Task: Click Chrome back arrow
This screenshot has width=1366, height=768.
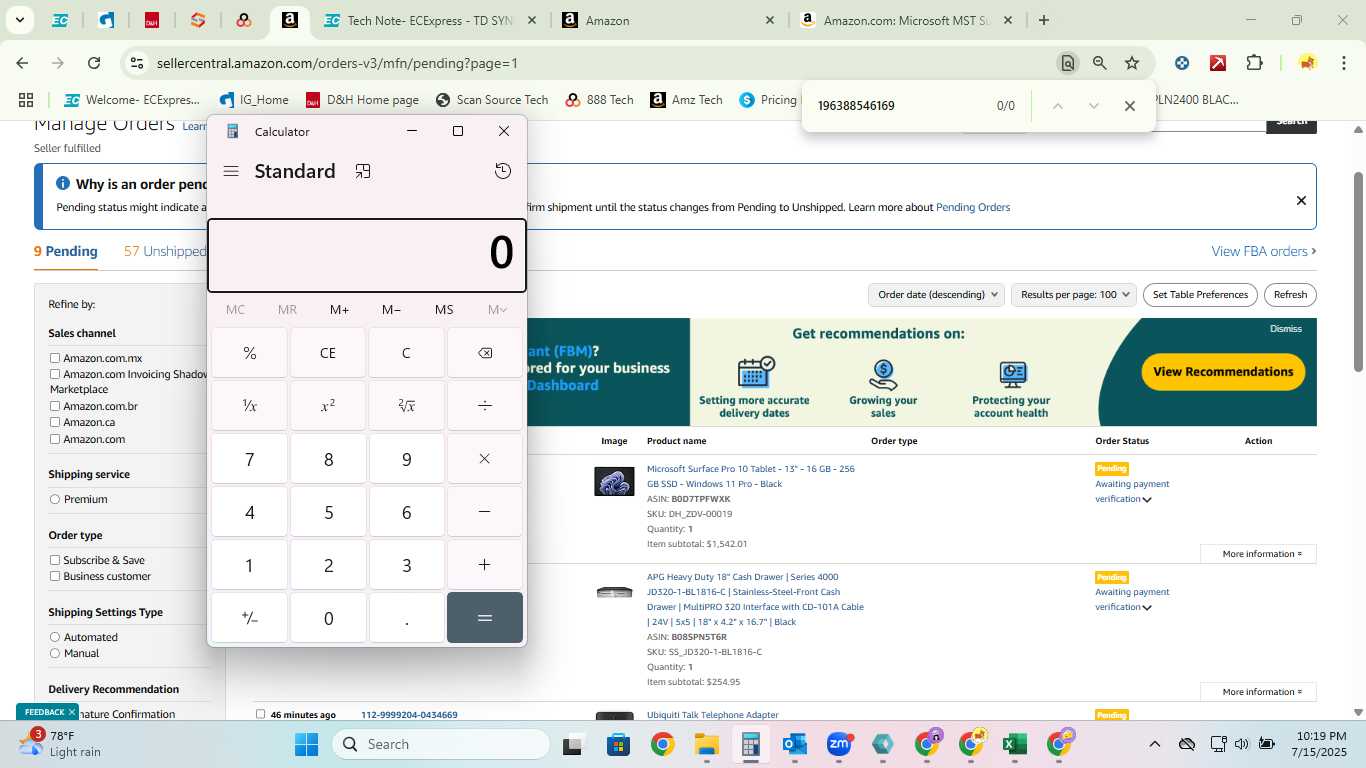Action: click(x=23, y=63)
